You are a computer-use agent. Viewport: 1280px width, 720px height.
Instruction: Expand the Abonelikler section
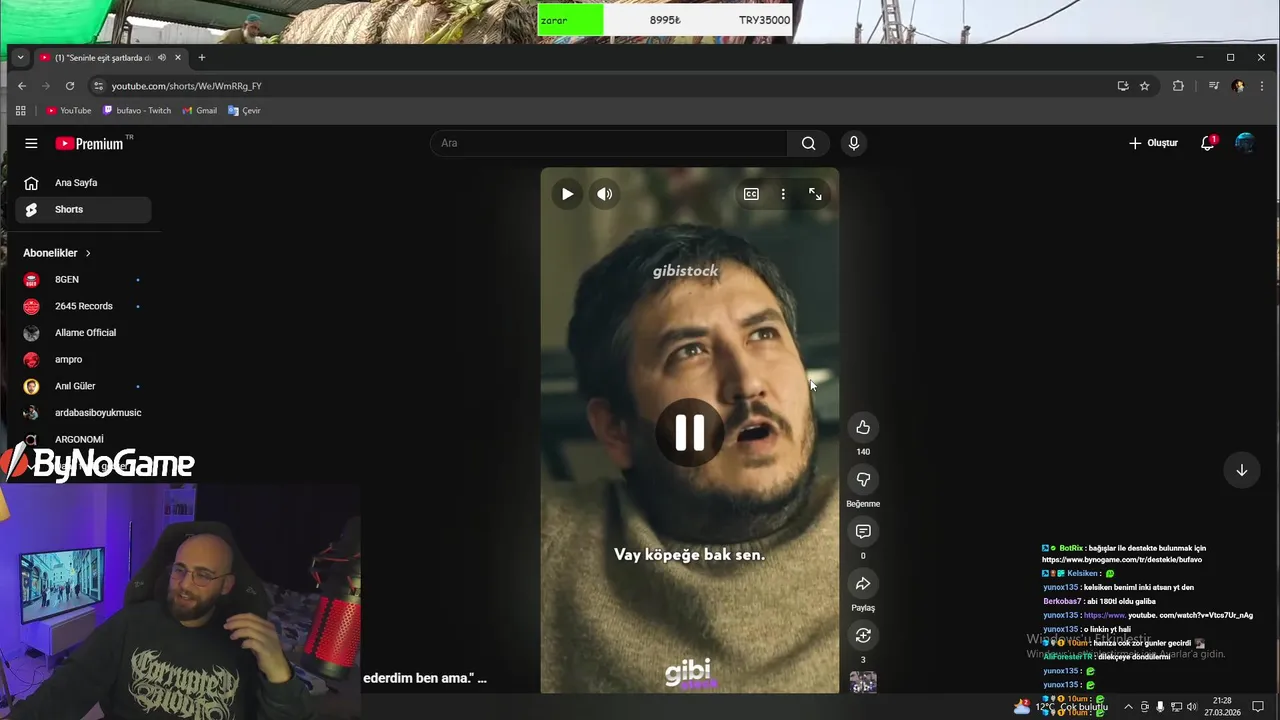[x=57, y=253]
